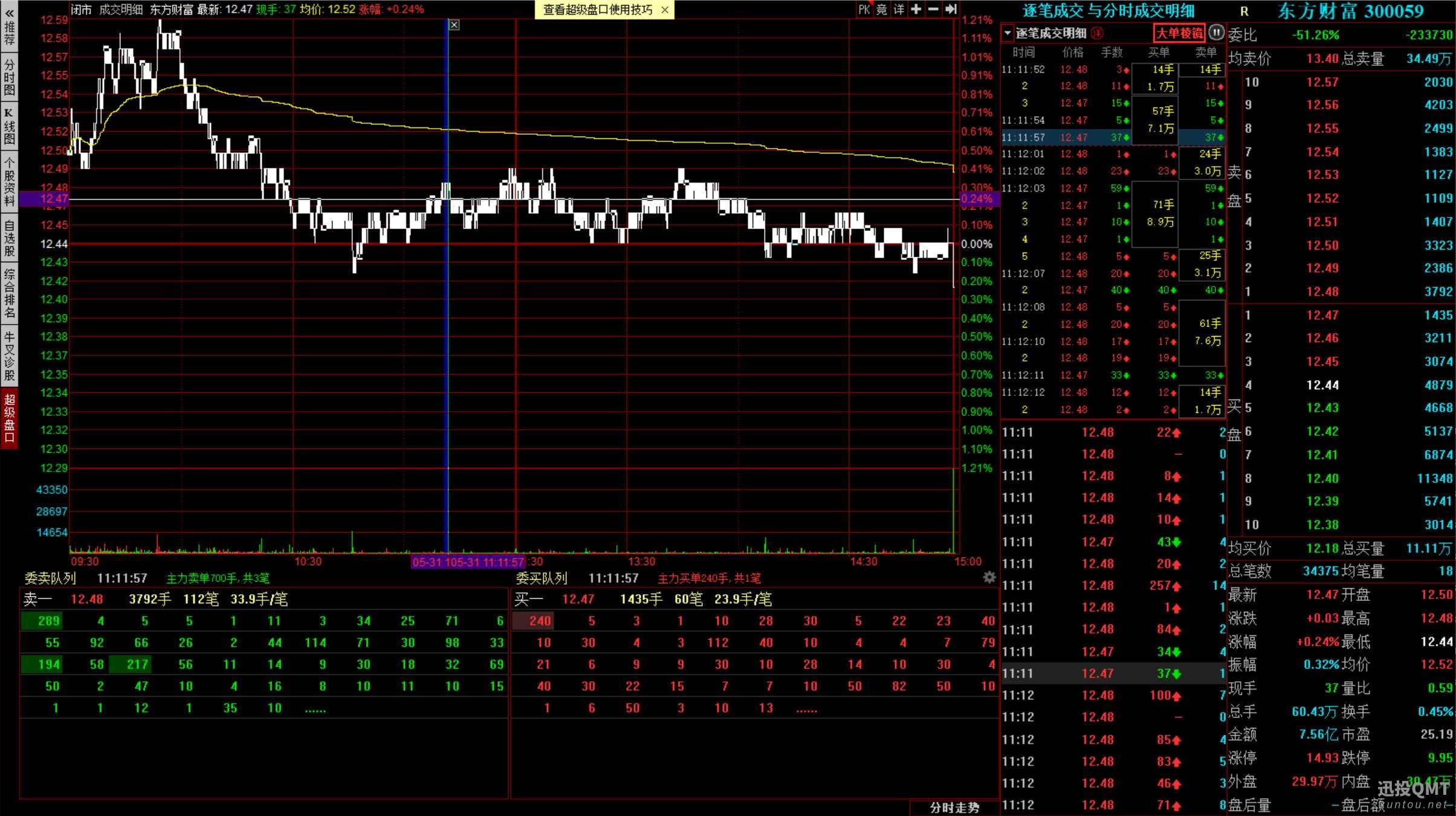Viewport: 1456px width, 816px height.
Task: Select the buy level 4 row at 12.44
Action: [x=1348, y=385]
